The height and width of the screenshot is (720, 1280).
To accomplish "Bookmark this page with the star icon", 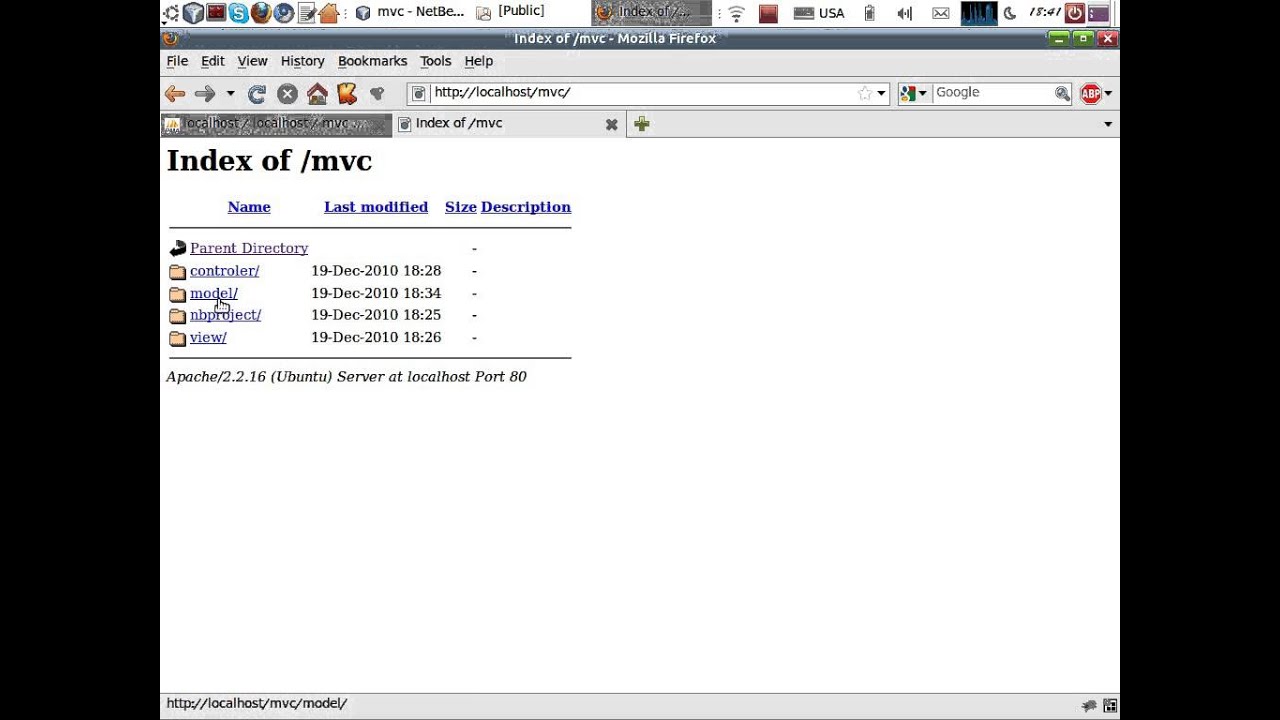I will click(x=864, y=93).
